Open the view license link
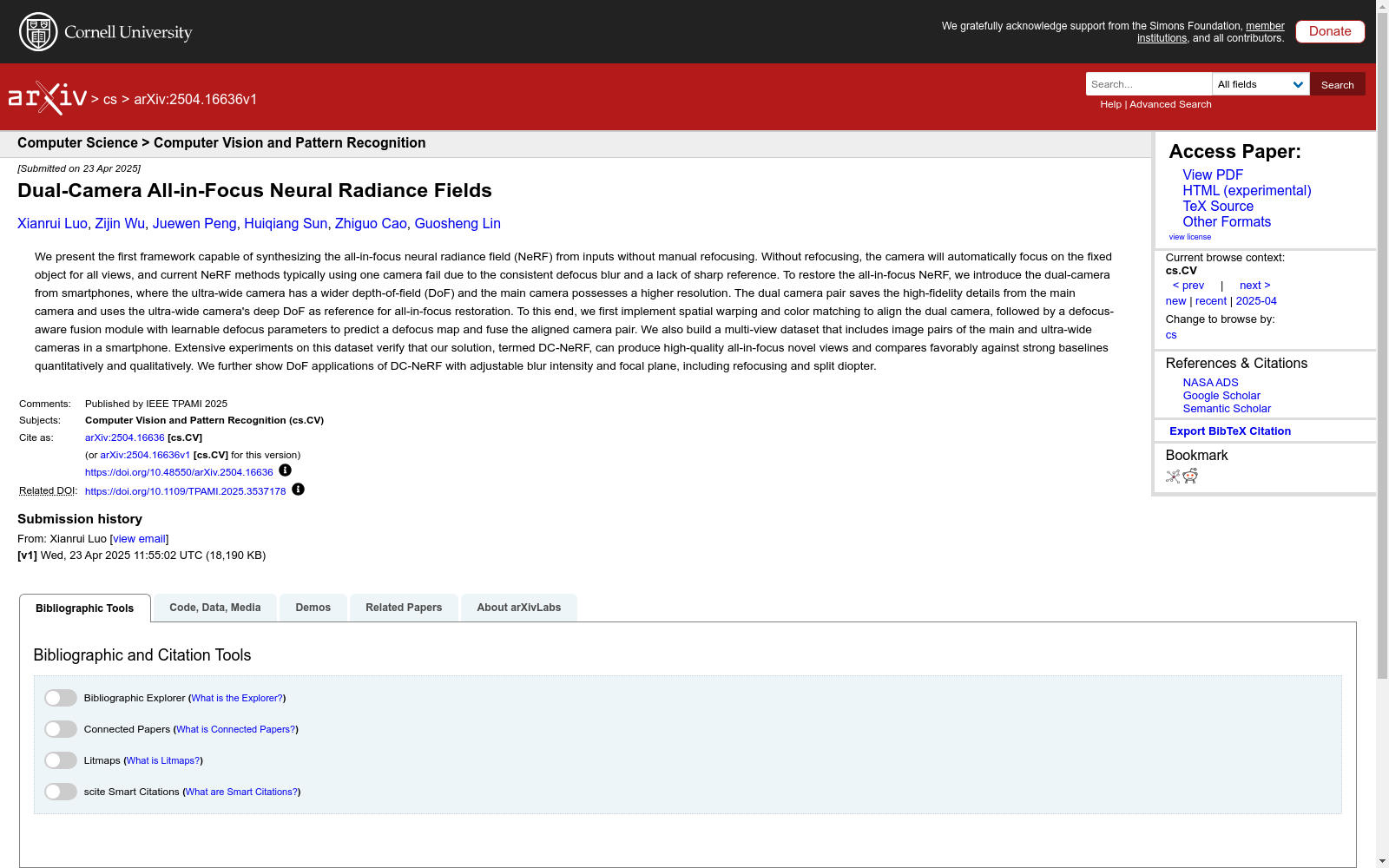Viewport: 1389px width, 868px height. [1190, 237]
